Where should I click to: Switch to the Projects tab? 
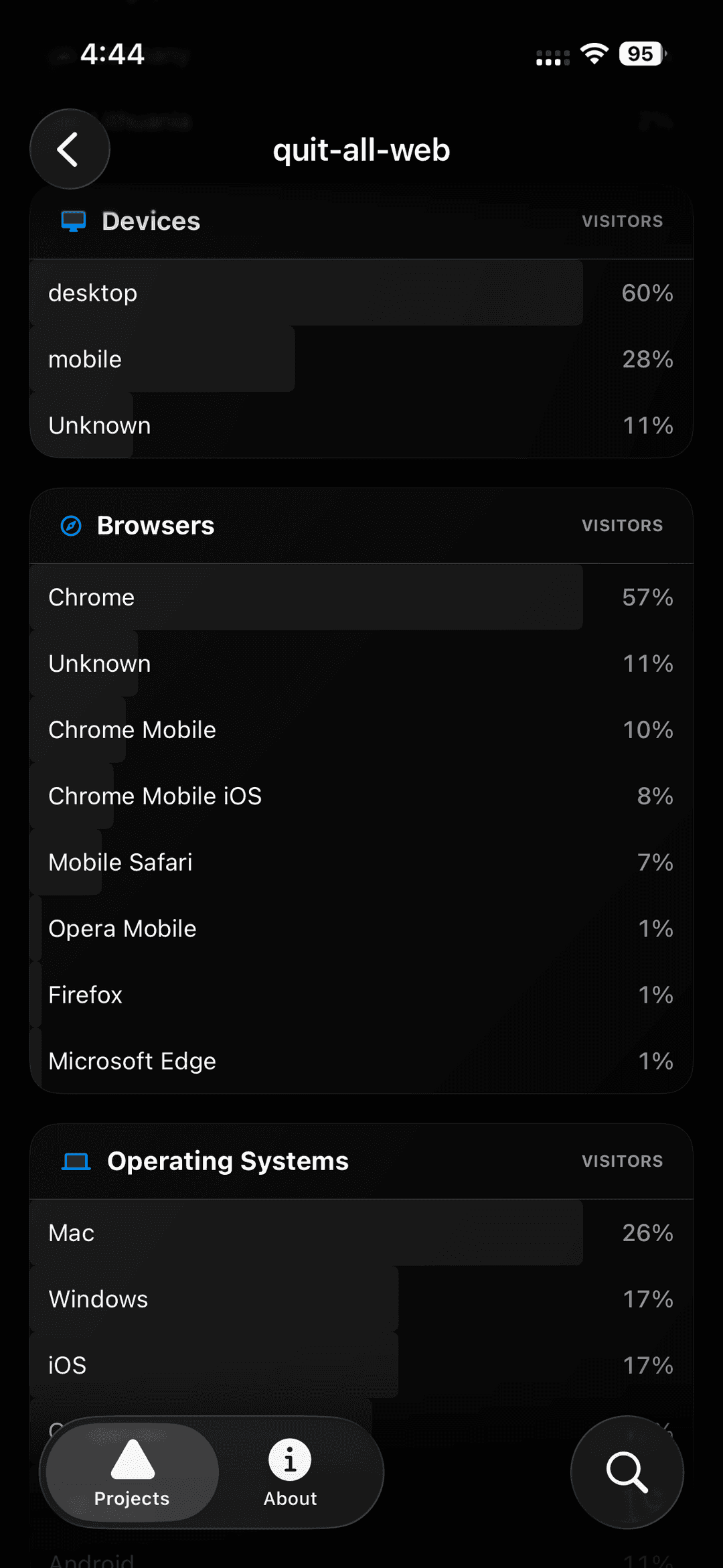point(133,1472)
